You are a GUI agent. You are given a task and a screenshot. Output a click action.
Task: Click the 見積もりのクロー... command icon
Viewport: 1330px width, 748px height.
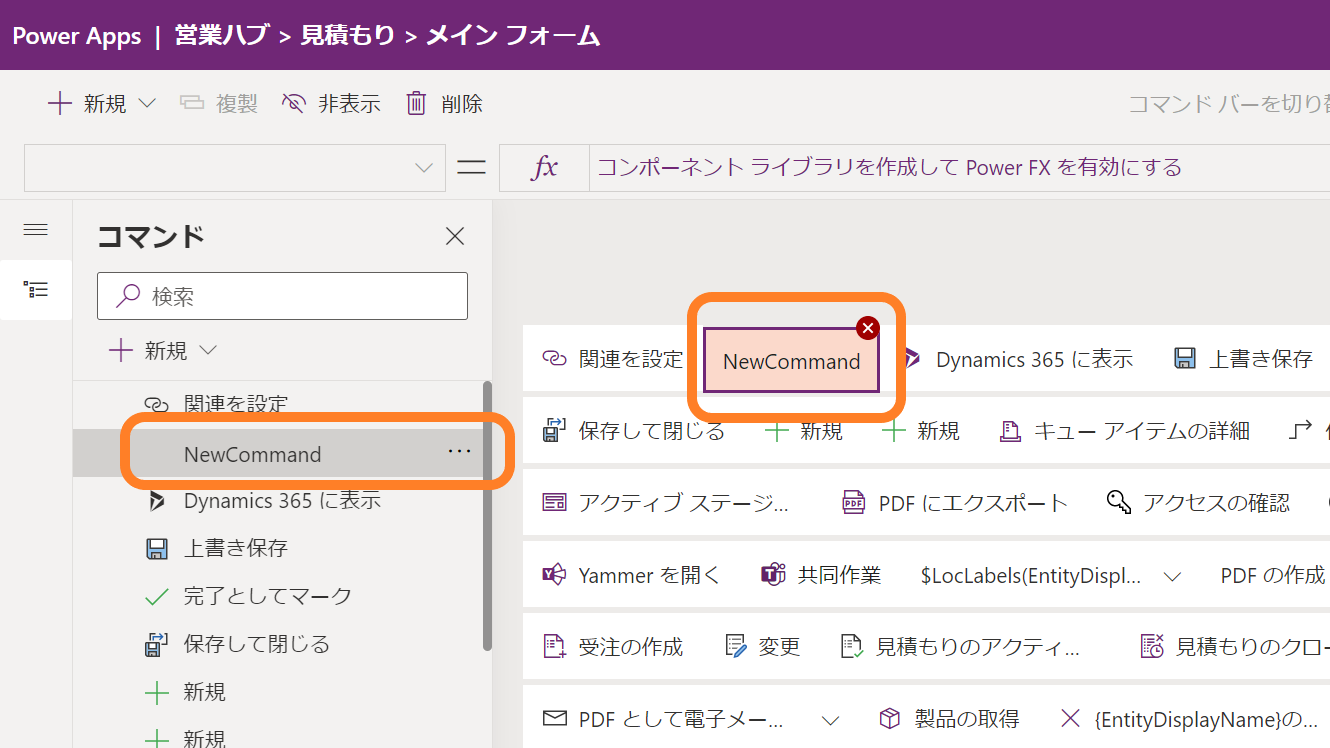pyautogui.click(x=1153, y=646)
